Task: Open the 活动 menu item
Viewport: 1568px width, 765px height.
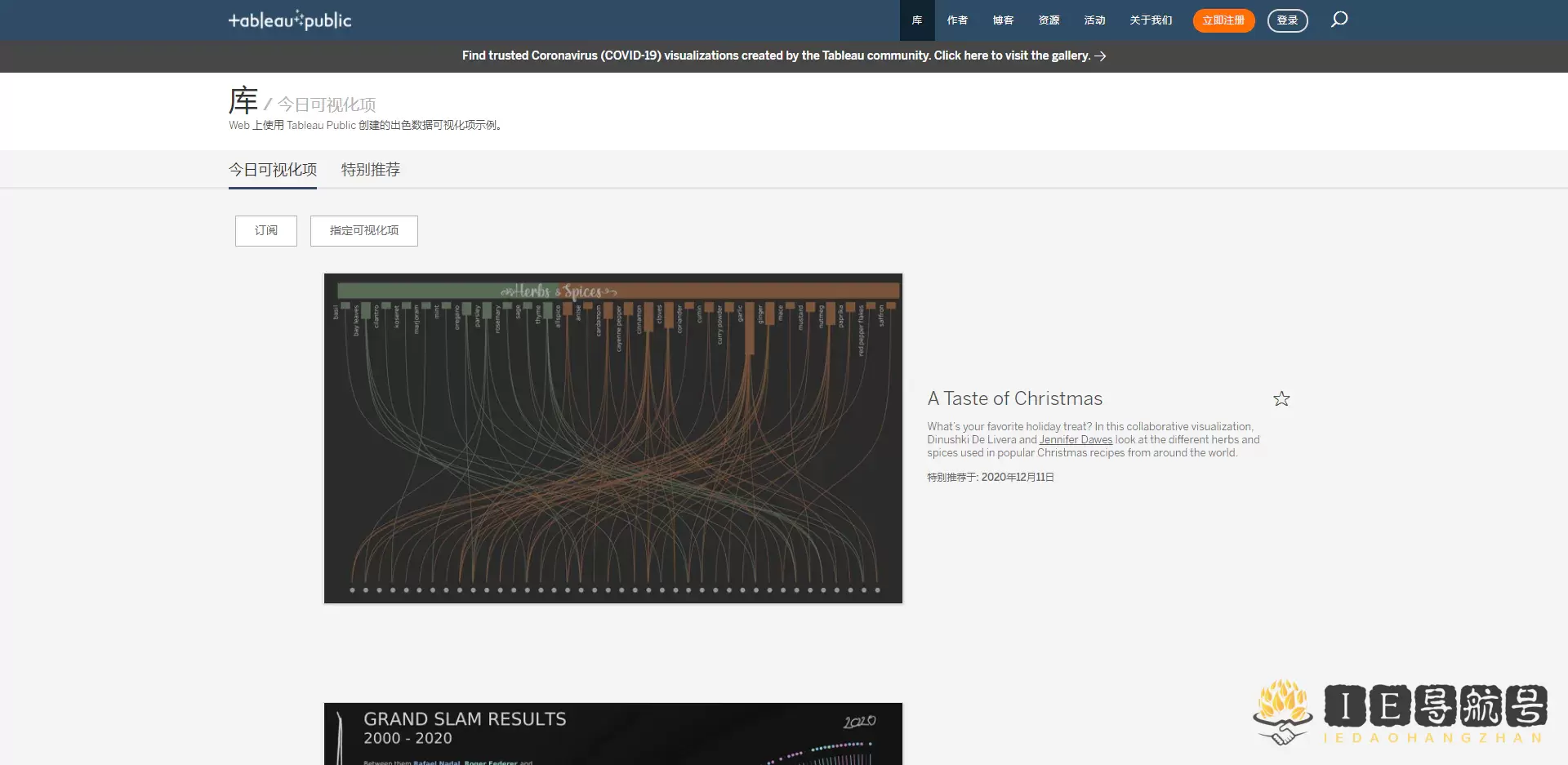Action: coord(1094,20)
